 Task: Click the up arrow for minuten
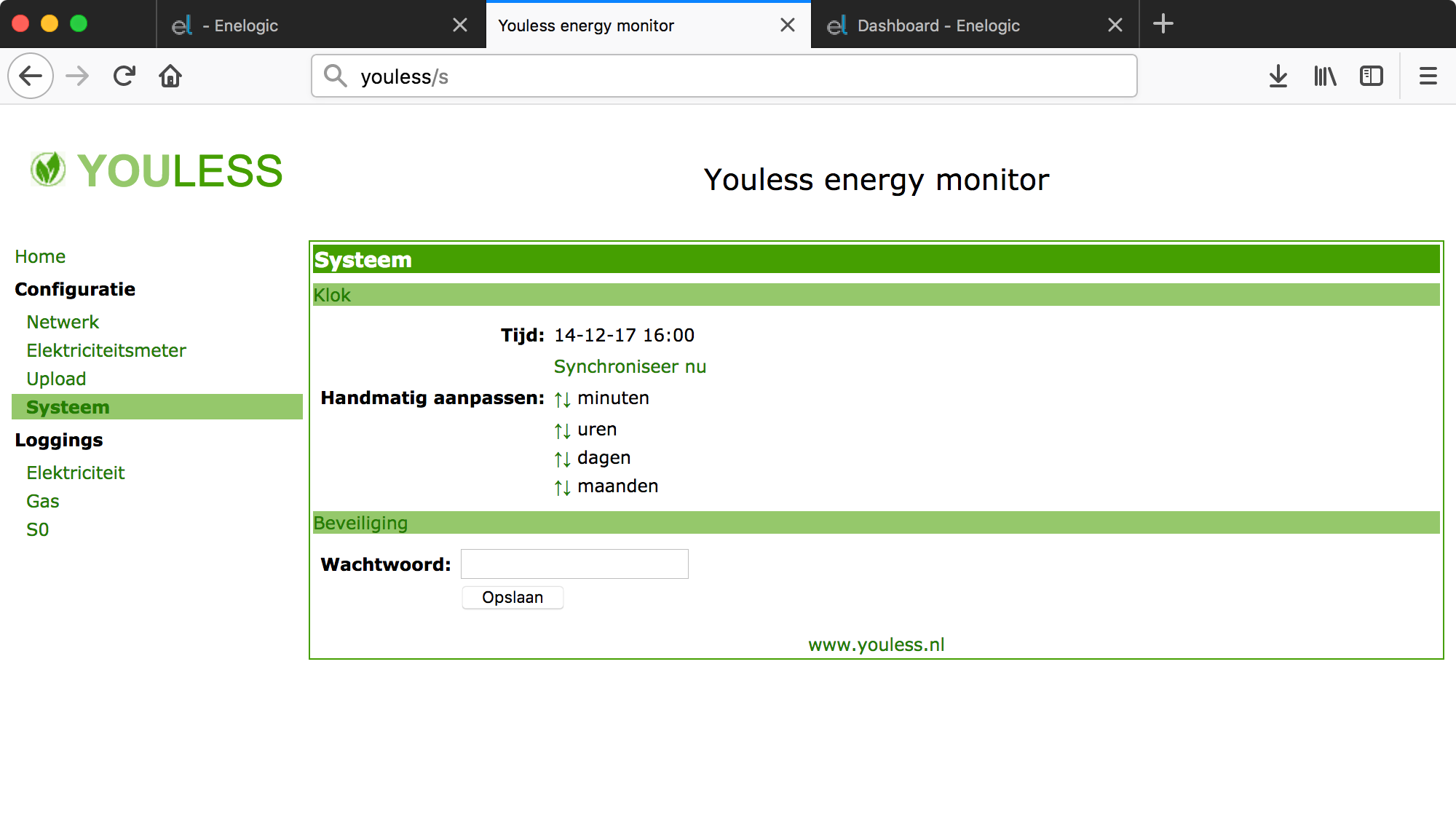pyautogui.click(x=558, y=400)
